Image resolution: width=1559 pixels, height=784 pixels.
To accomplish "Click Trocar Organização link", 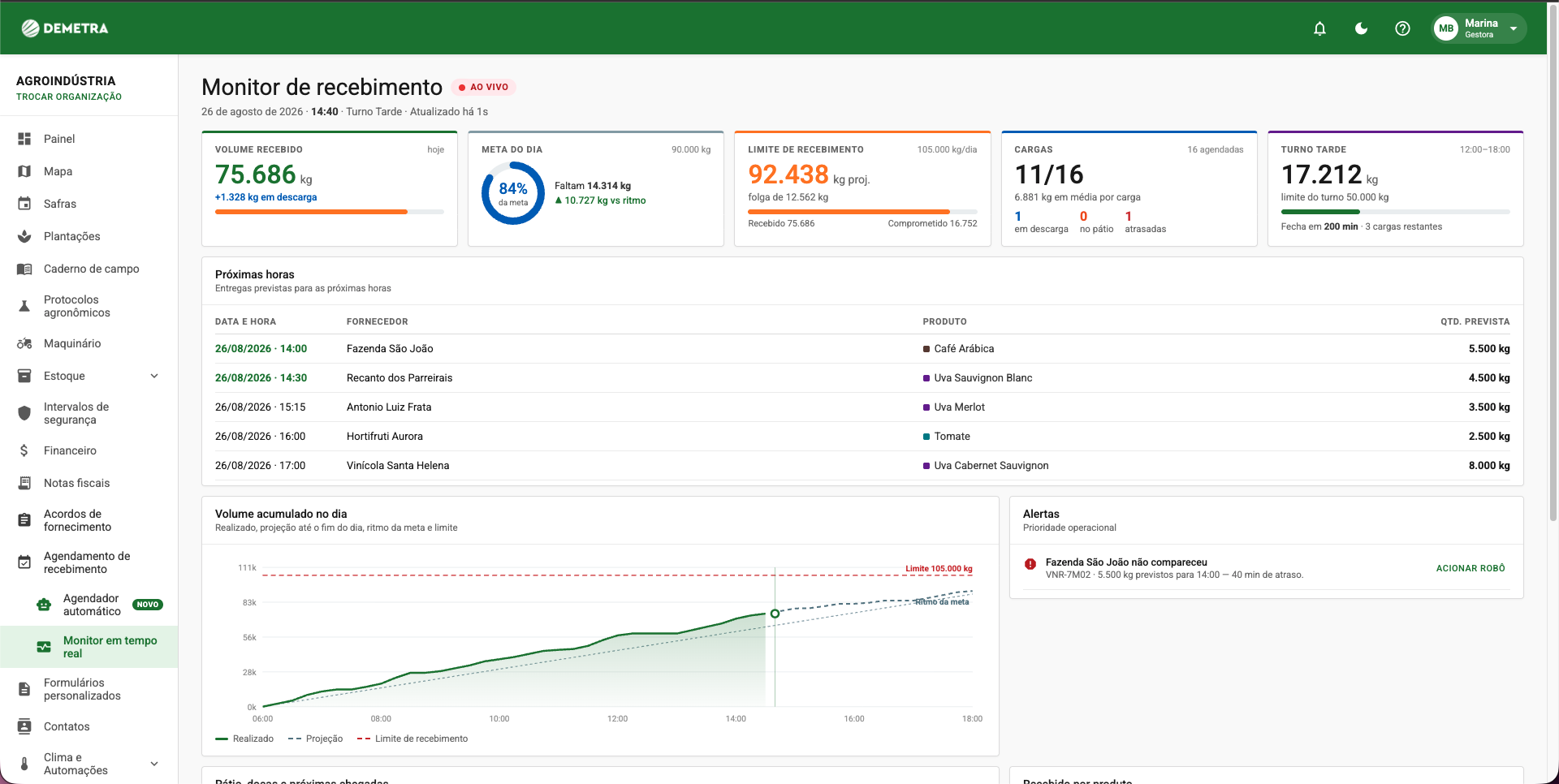I will (69, 97).
